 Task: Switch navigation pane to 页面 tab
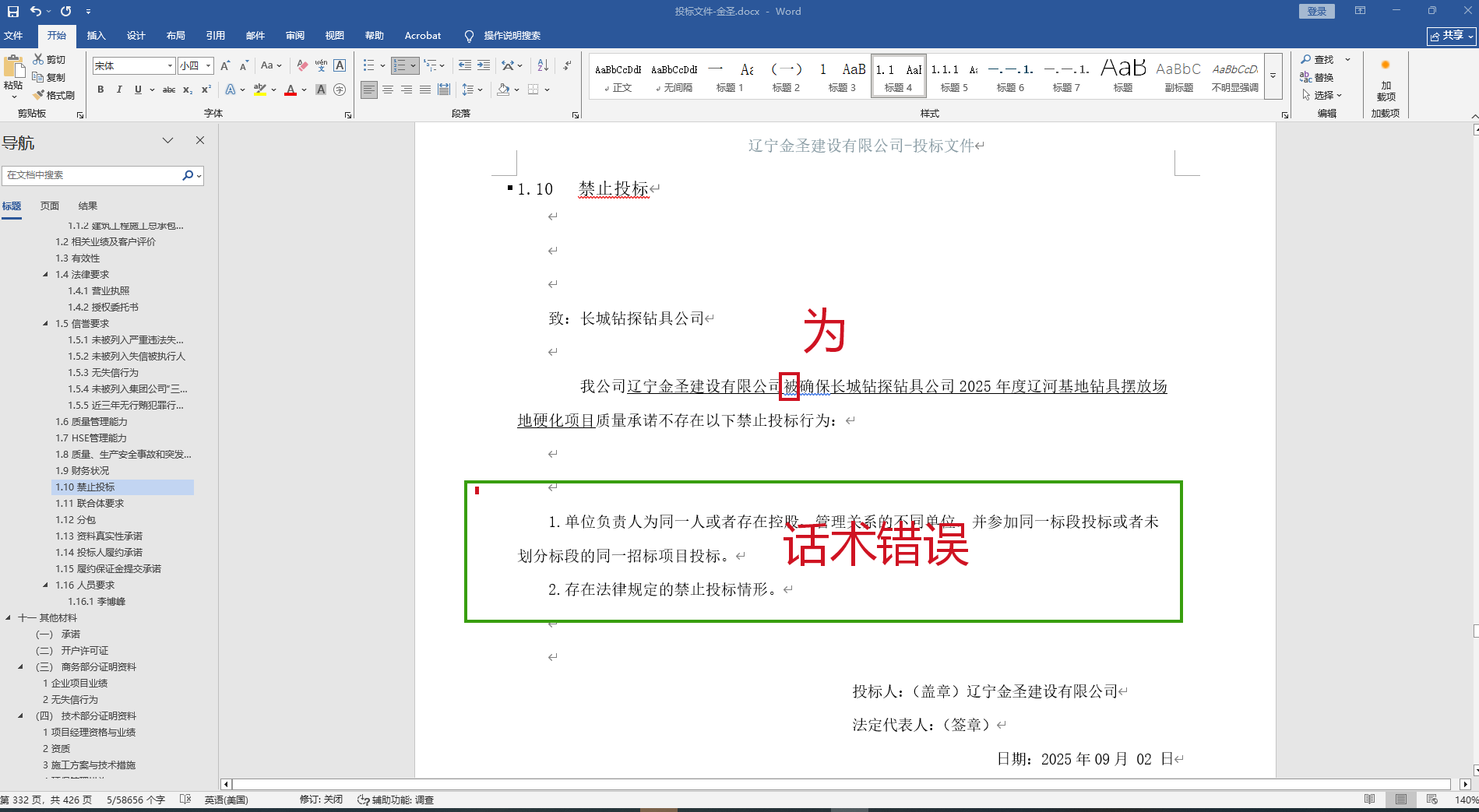pos(50,206)
